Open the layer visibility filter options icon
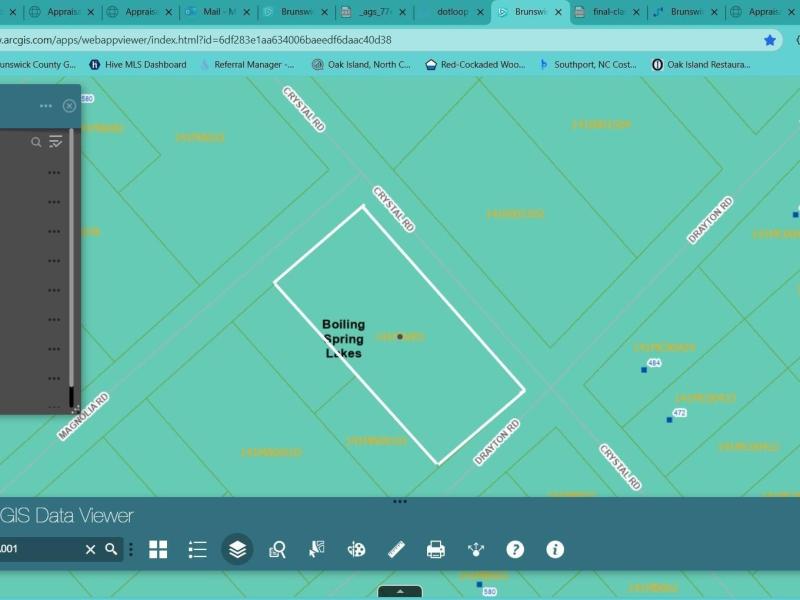 [56, 142]
